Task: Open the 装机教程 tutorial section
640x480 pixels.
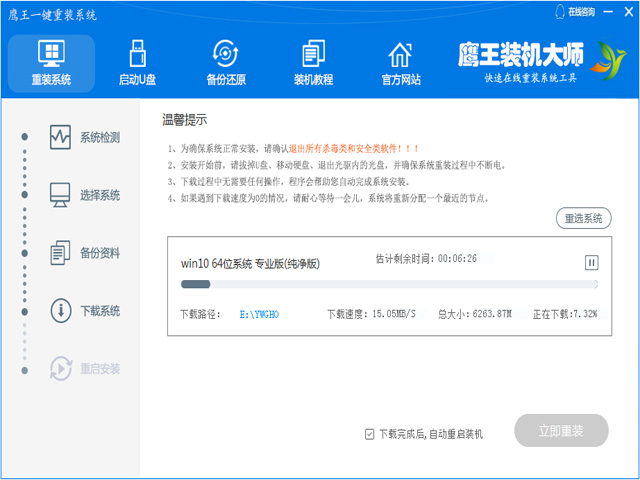Action: coord(314,62)
